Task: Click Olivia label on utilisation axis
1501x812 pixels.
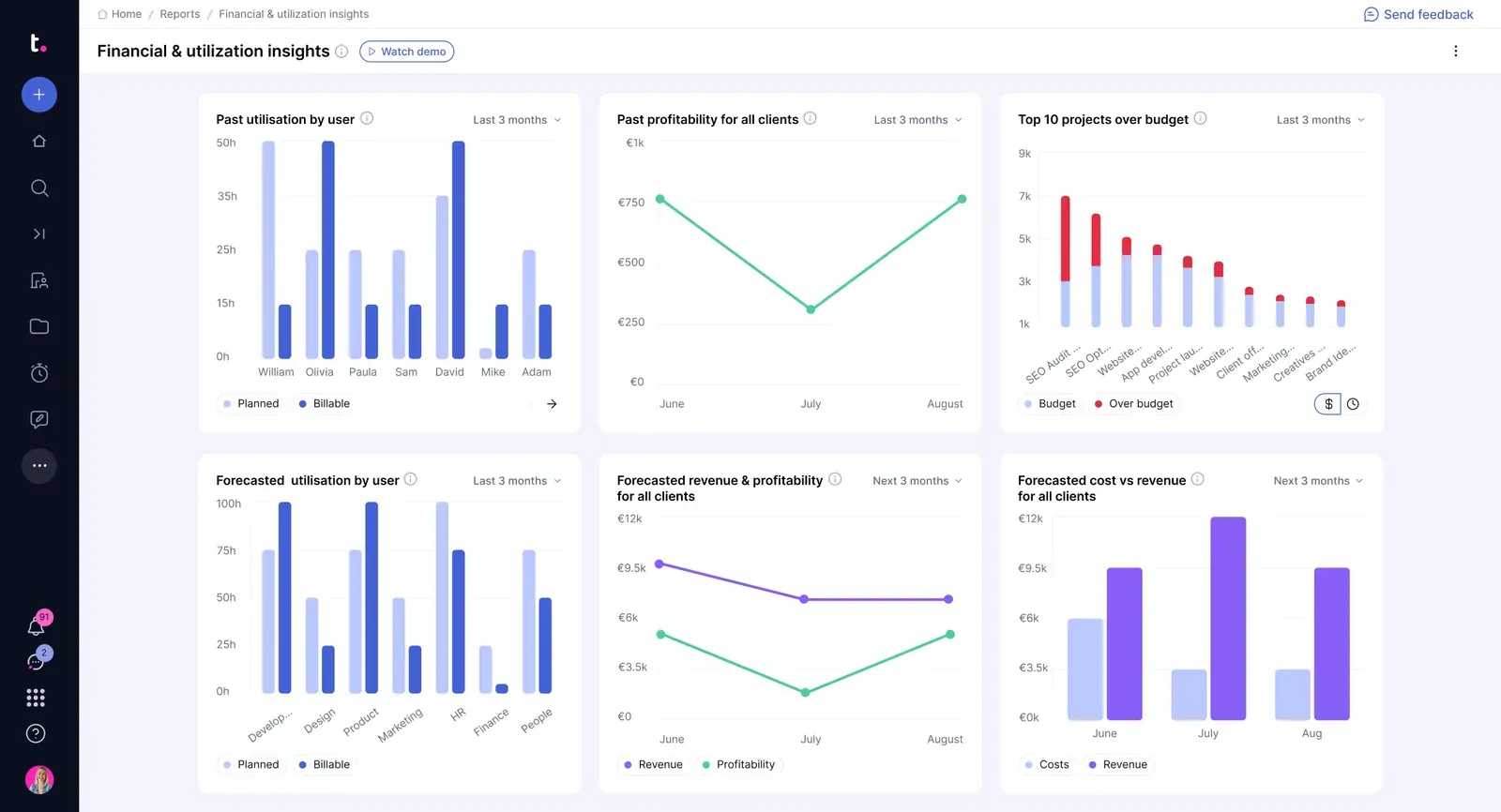Action: click(319, 372)
